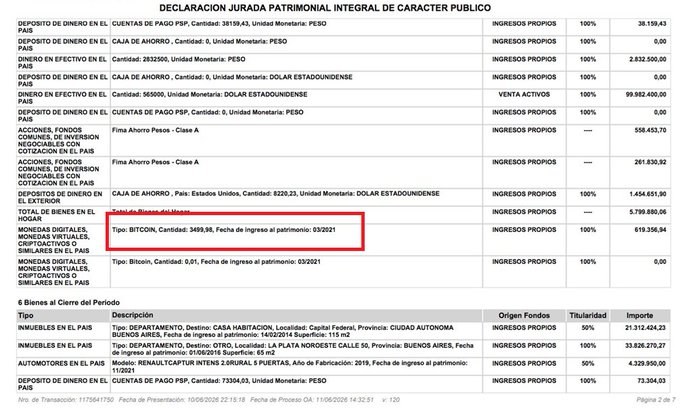Click 'Cantidad: 2832500, Unidad Monetaria: PESO' description
The image size is (680, 410).
(x=178, y=59)
